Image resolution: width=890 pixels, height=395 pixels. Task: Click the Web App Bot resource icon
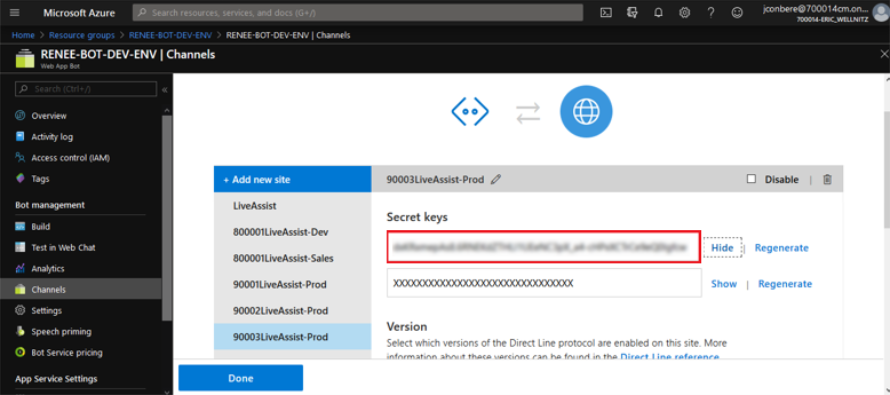(x=24, y=58)
